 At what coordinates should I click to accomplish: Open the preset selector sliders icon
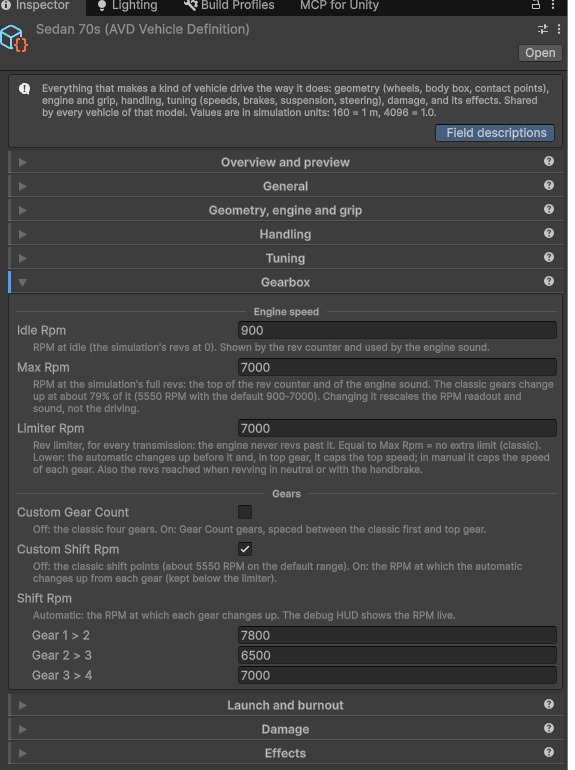[x=543, y=29]
